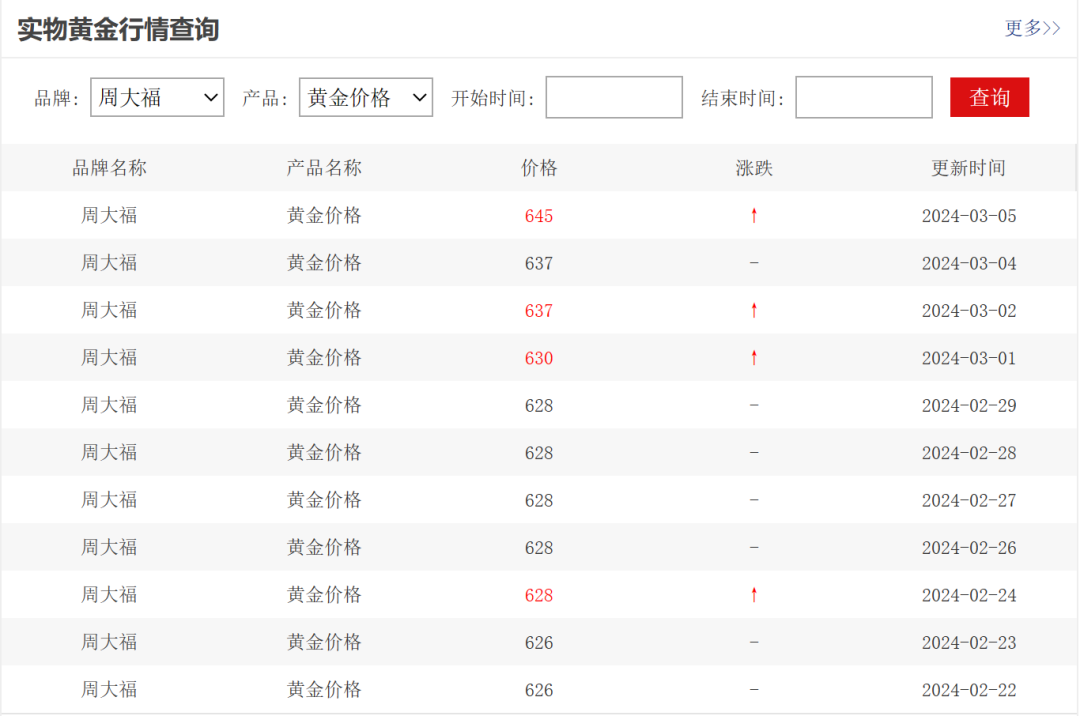This screenshot has width=1080, height=716.
Task: Select price 645 in the table
Action: coord(539,216)
